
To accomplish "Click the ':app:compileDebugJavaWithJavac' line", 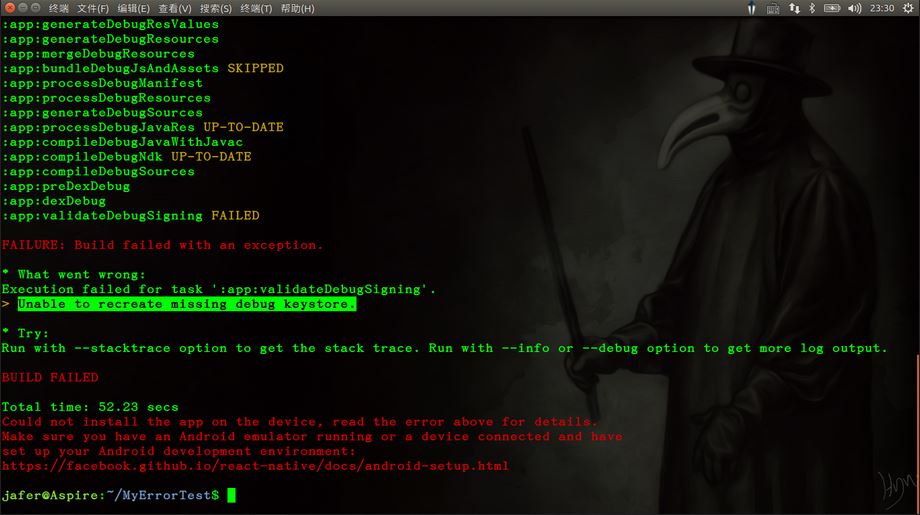I will [122, 142].
